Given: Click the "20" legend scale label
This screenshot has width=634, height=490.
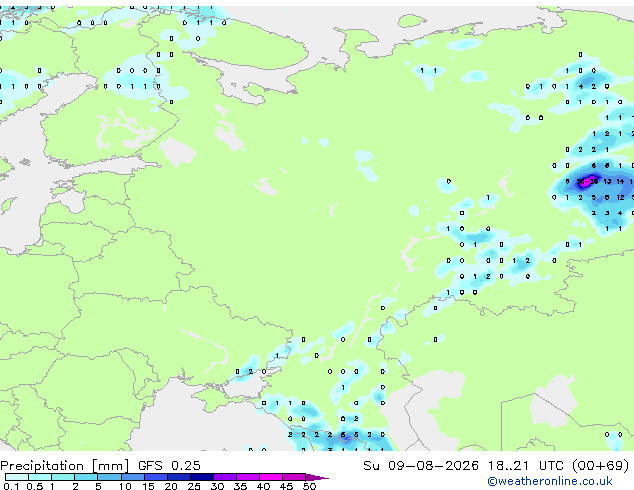Looking at the screenshot, I should 171,486.
